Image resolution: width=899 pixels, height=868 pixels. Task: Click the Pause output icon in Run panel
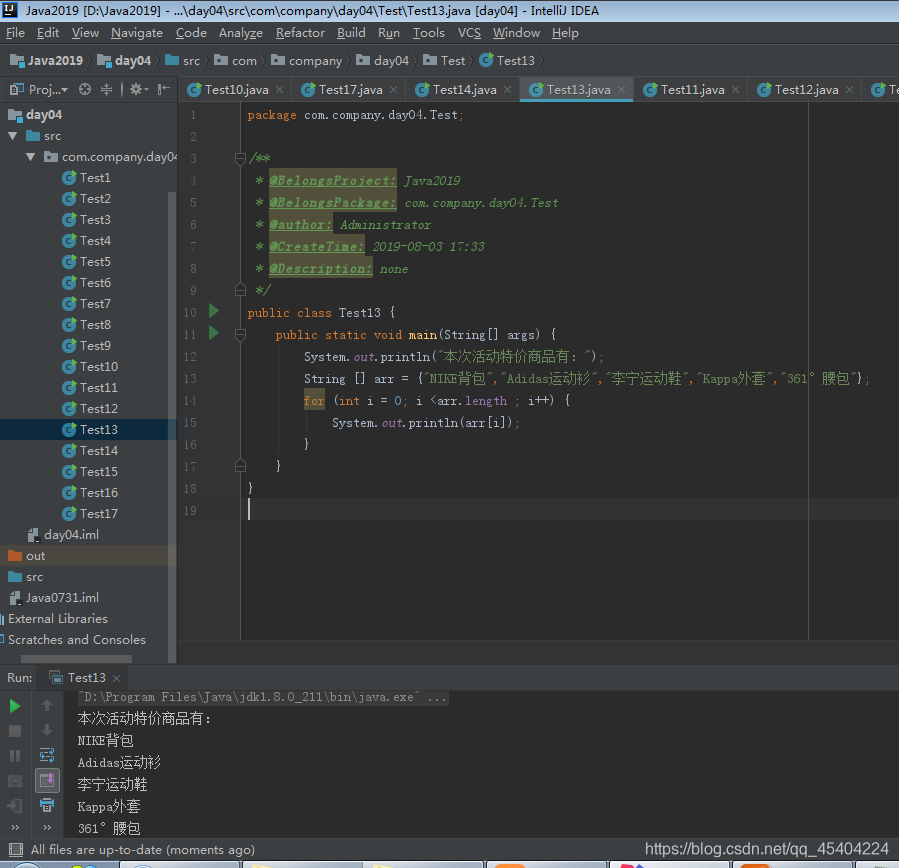[x=15, y=756]
